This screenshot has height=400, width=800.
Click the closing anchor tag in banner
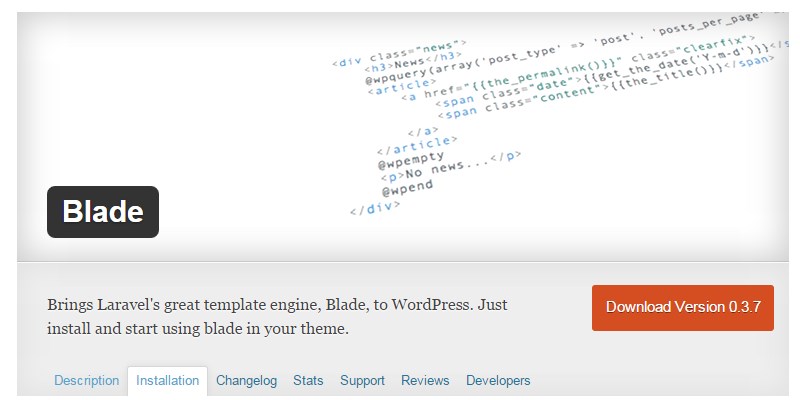[x=423, y=130]
